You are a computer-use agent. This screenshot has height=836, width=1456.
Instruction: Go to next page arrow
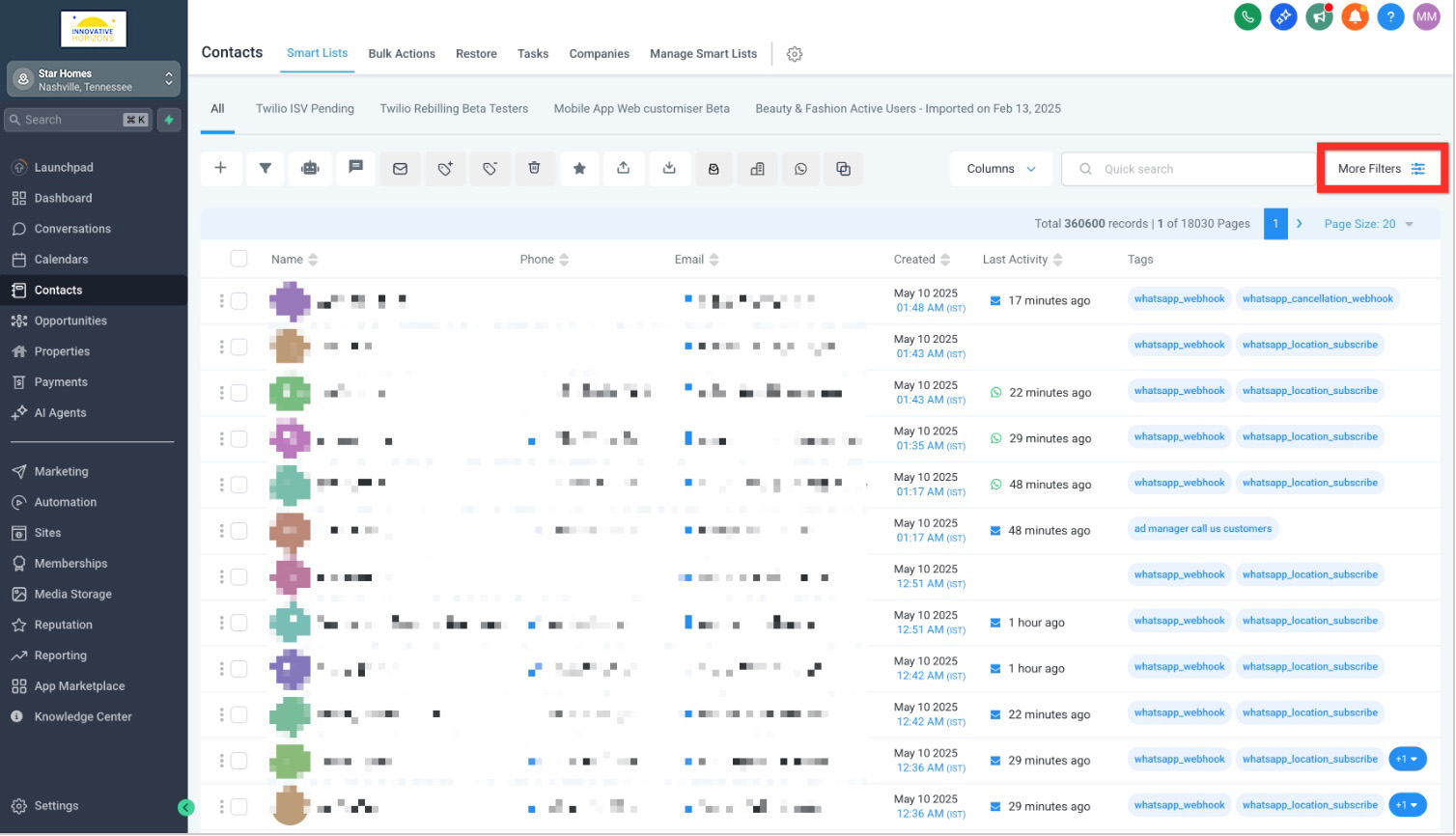[1300, 224]
